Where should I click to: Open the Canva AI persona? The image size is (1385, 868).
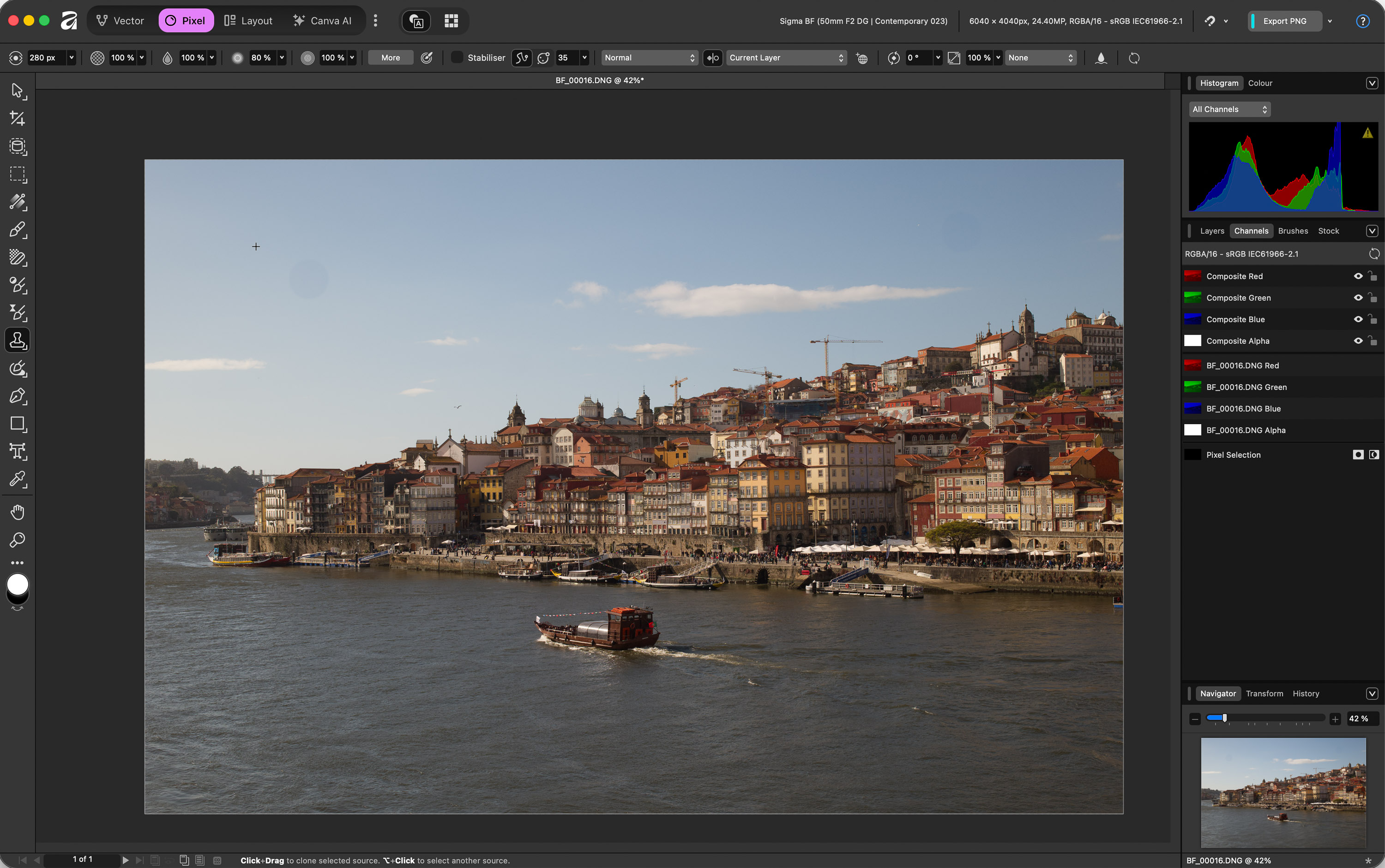click(x=322, y=21)
